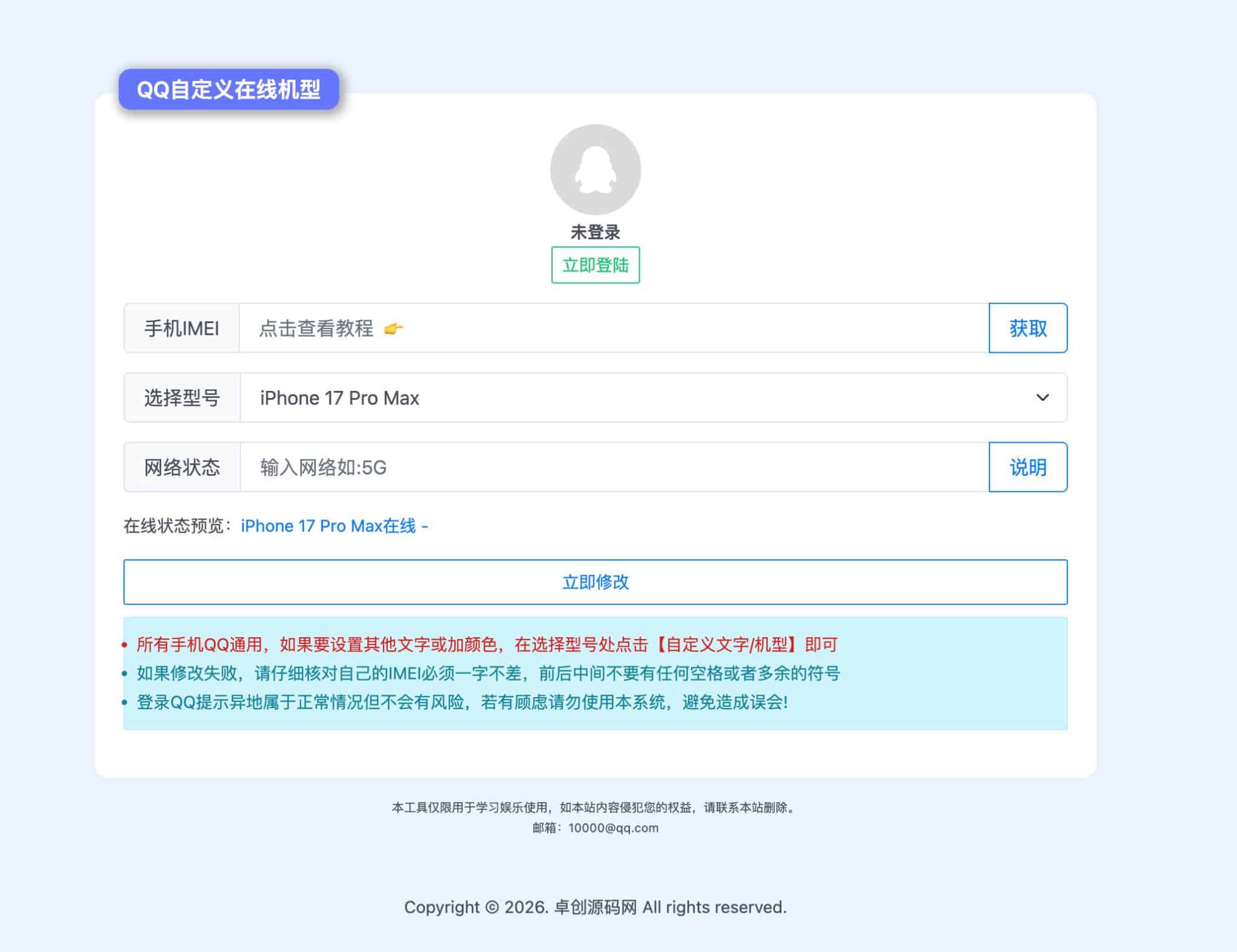Click the 选择型号 field label

(x=182, y=397)
